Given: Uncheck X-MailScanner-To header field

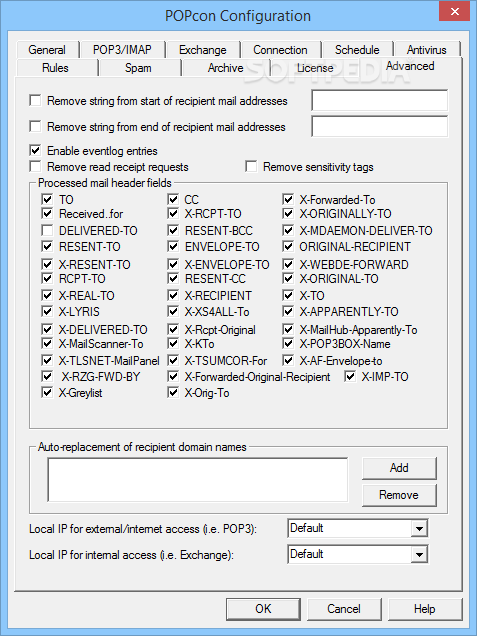Looking at the screenshot, I should [x=47, y=344].
